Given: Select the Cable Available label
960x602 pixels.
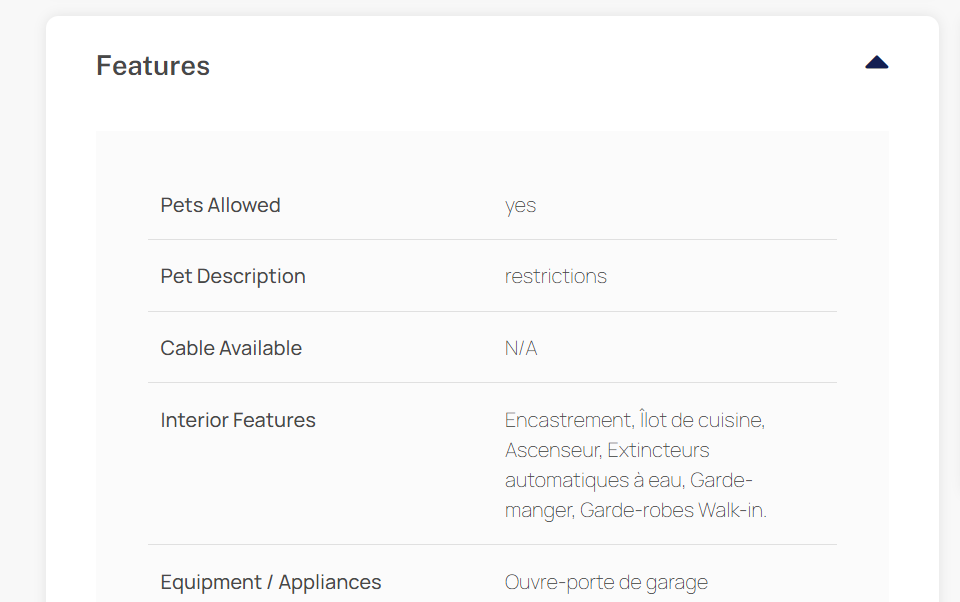Looking at the screenshot, I should coord(231,348).
